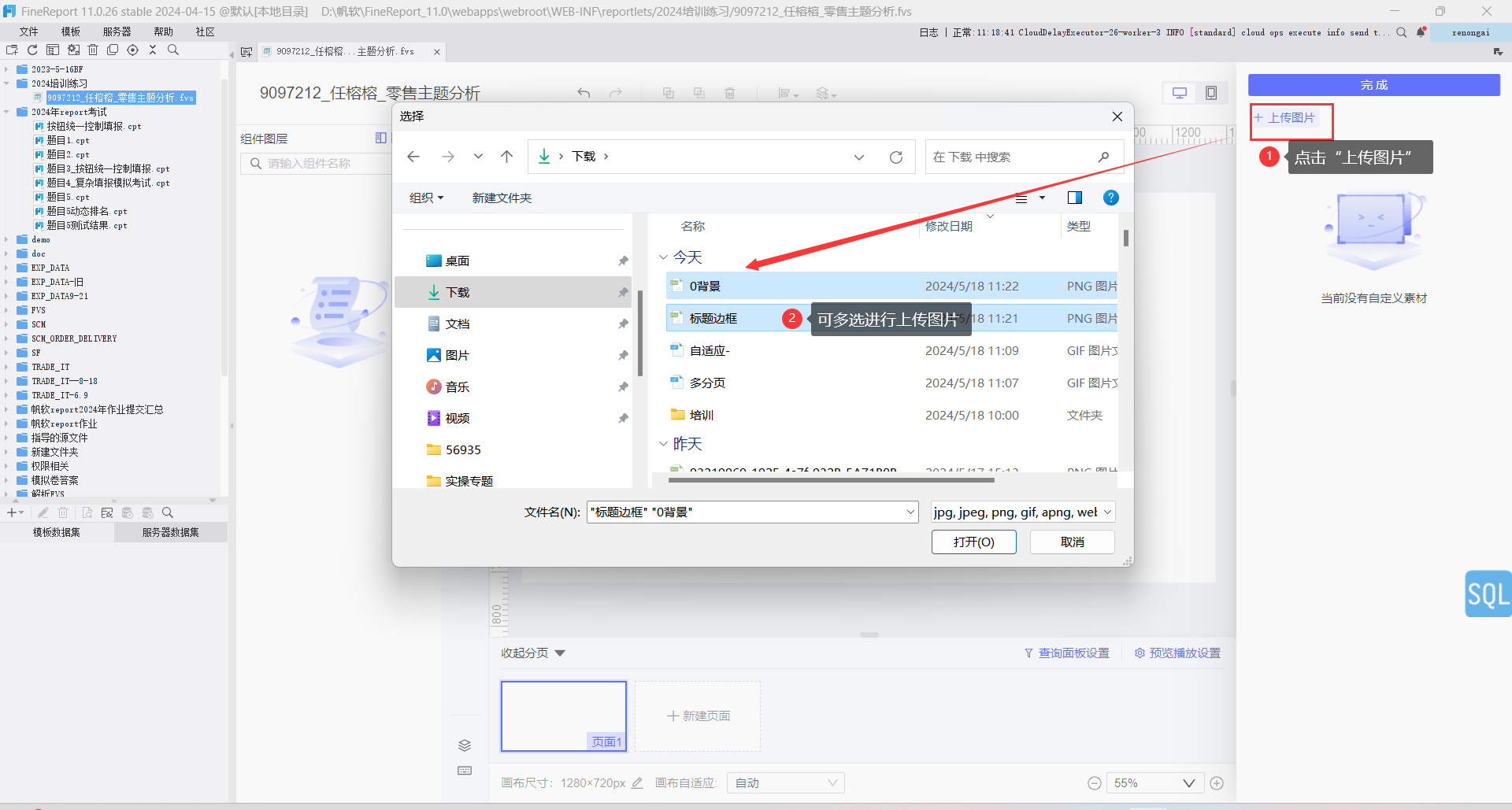Open the 模板 menu
The image size is (1512, 810).
tap(71, 32)
